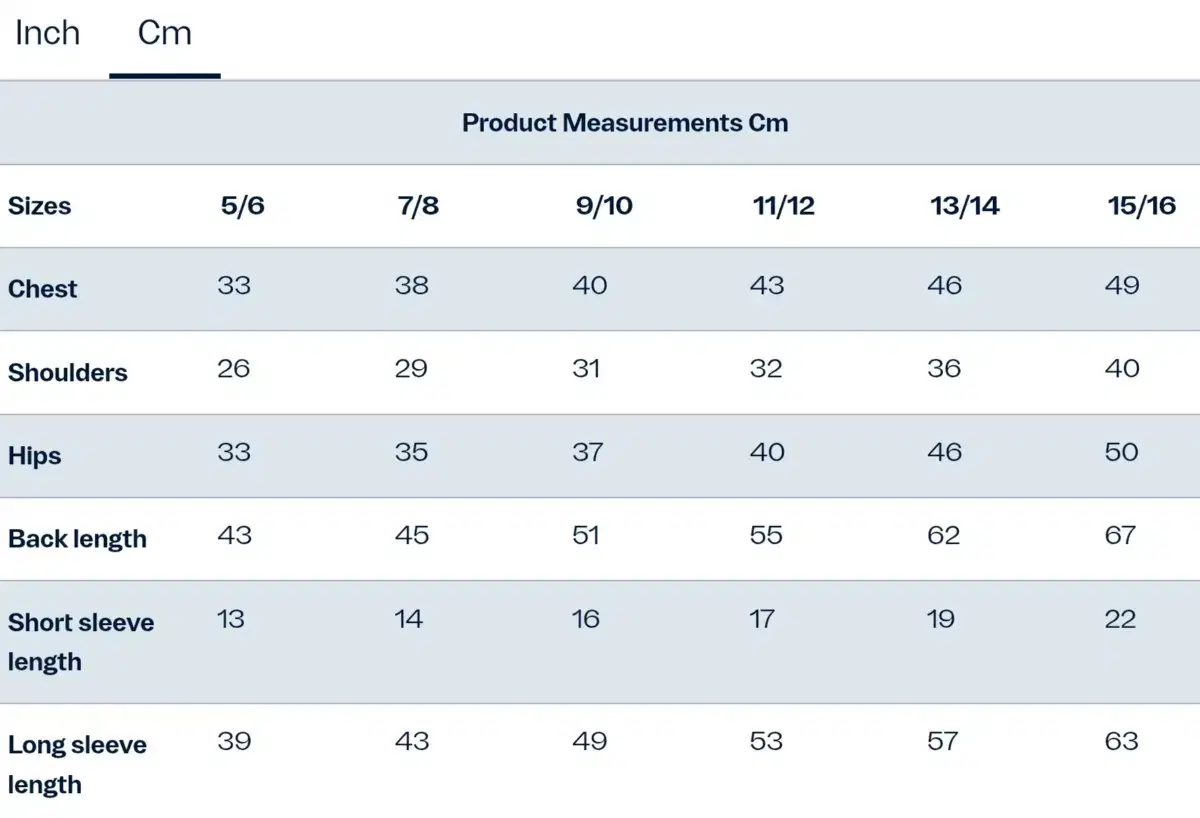Screen dimensions: 1200x818
Task: Click back length value 51 for 9/10
Action: [586, 535]
